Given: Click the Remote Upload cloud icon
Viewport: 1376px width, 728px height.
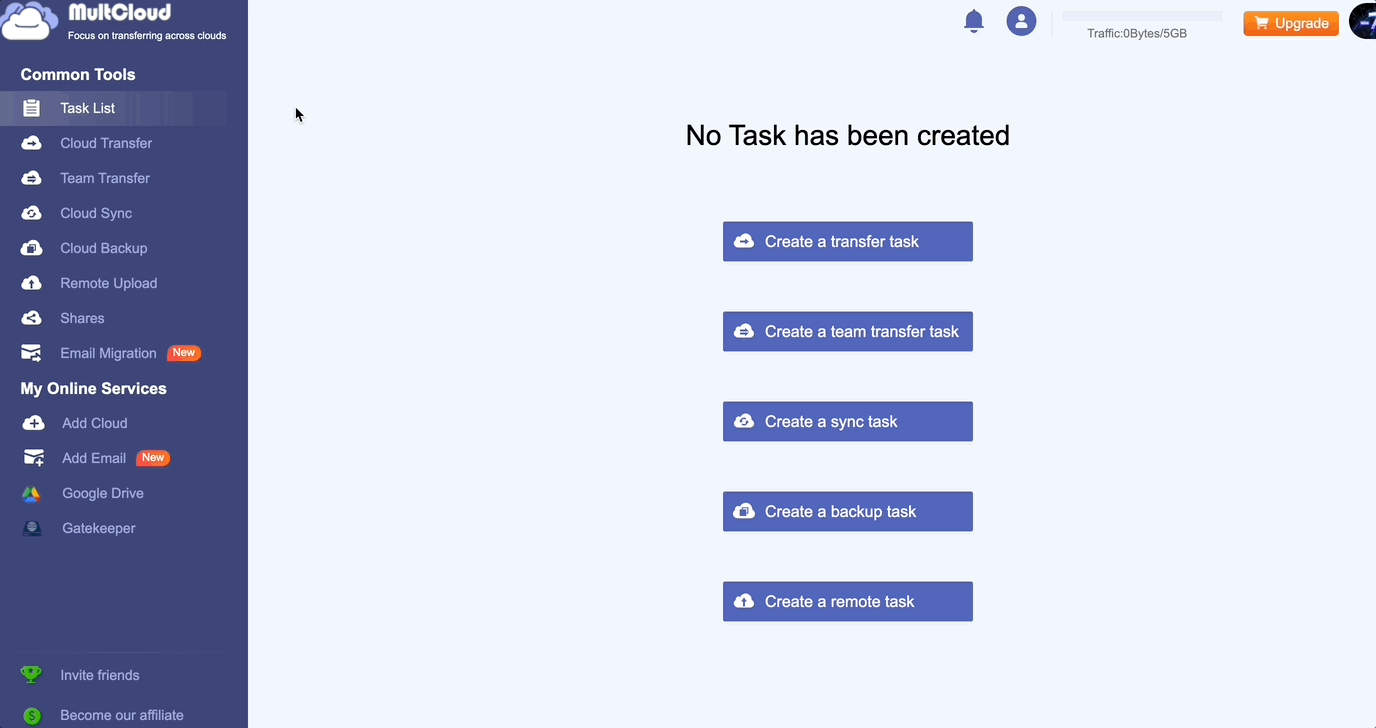Looking at the screenshot, I should pyautogui.click(x=32, y=283).
